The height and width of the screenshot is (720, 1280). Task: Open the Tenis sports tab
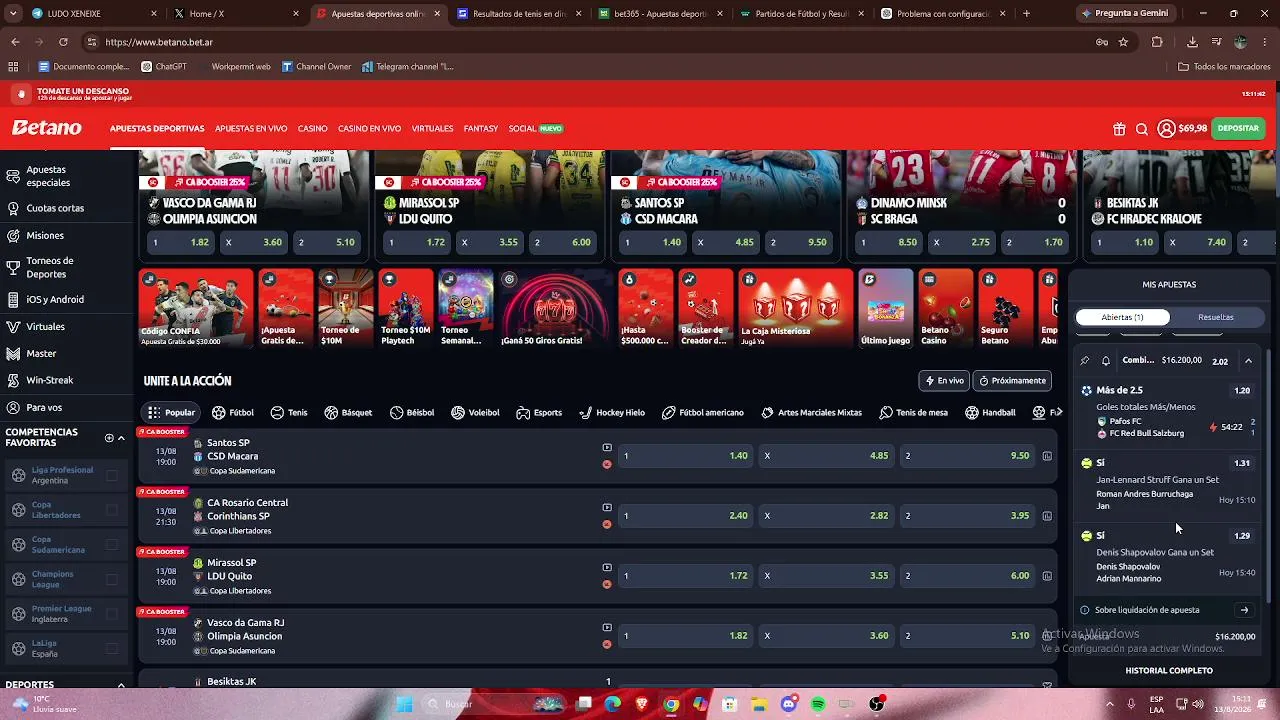click(x=289, y=413)
